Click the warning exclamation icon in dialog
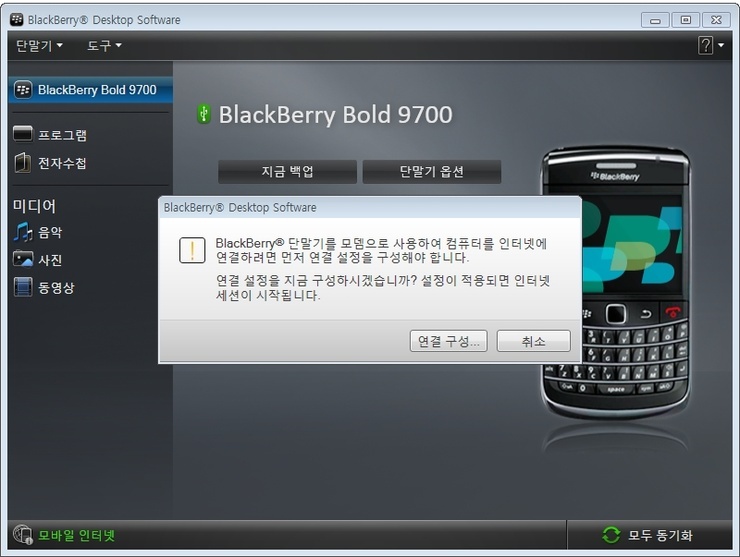 click(x=192, y=250)
